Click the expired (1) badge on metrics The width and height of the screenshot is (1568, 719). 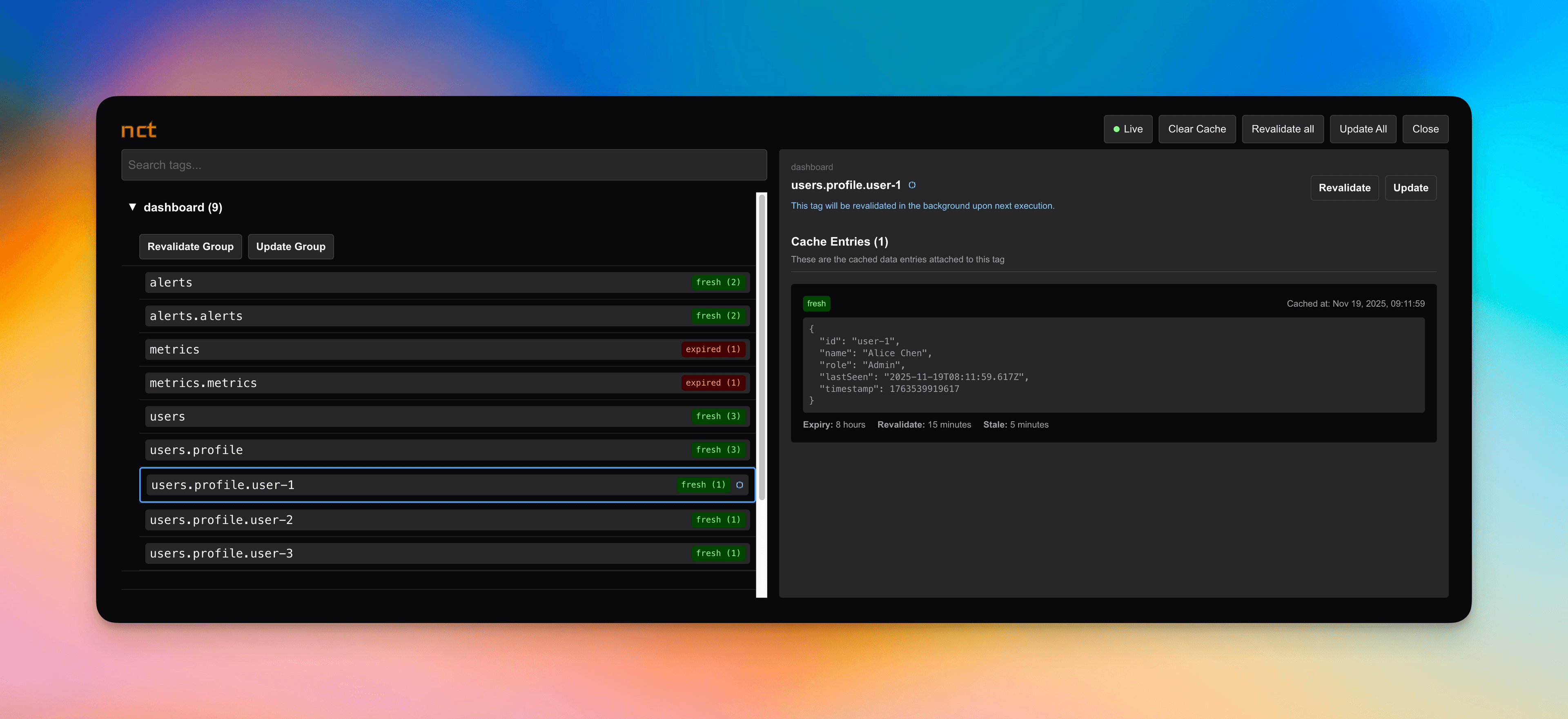[x=713, y=348]
